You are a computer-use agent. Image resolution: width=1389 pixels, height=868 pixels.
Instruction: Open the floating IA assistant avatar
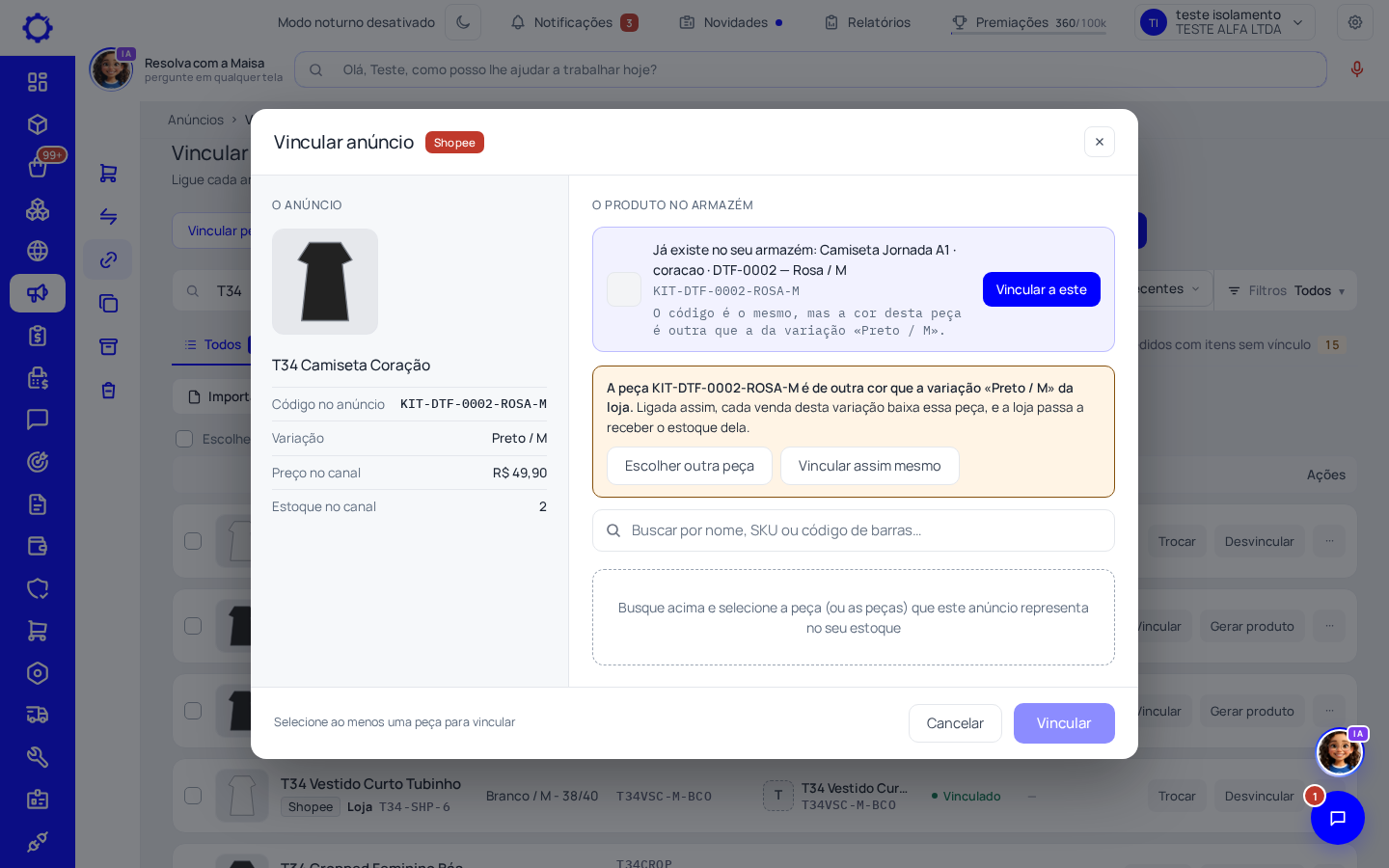(x=1340, y=751)
